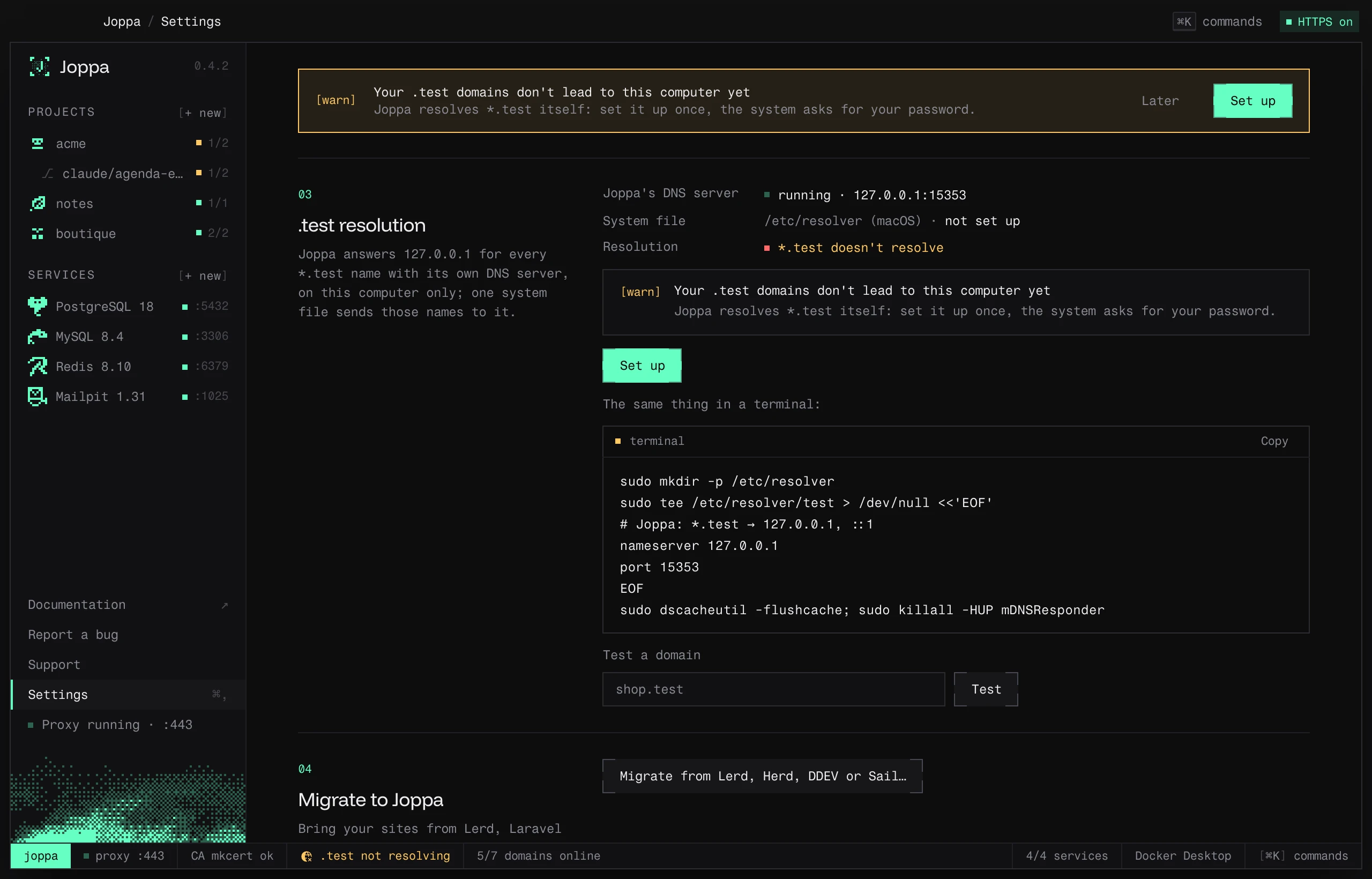Screen dimensions: 1372x879
Task: Click the :5432 port of PostgreSQL
Action: (212, 307)
